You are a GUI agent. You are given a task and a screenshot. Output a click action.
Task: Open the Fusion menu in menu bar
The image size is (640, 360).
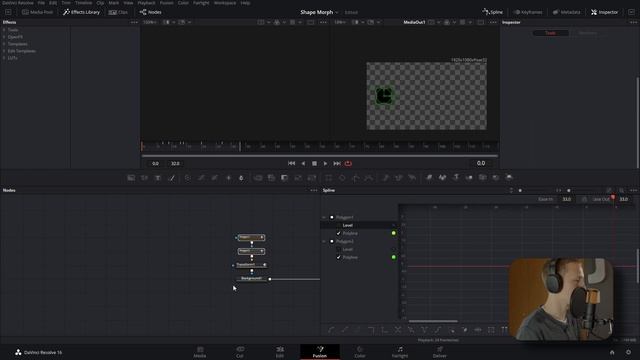tap(166, 3)
